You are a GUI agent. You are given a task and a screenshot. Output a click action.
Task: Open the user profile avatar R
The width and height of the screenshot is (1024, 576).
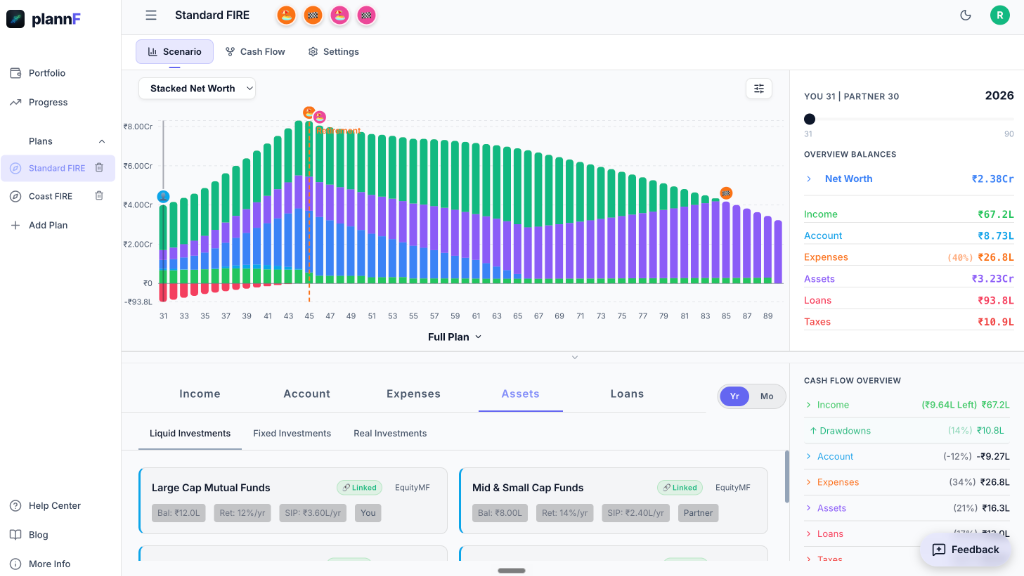[999, 15]
